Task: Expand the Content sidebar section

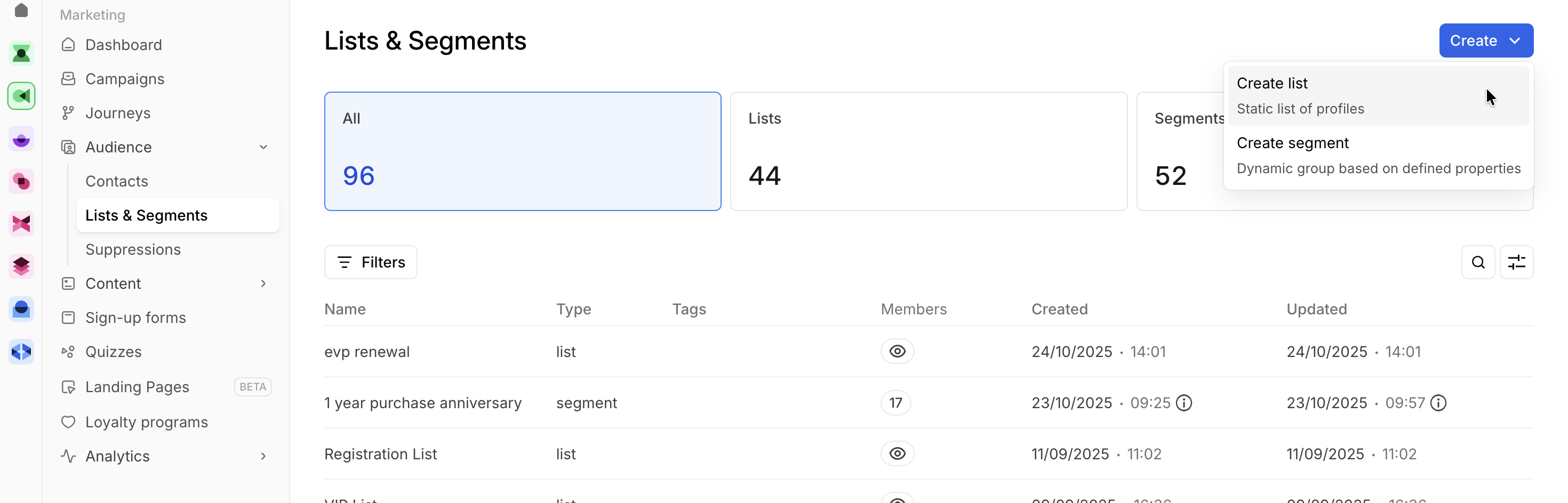Action: tap(263, 283)
